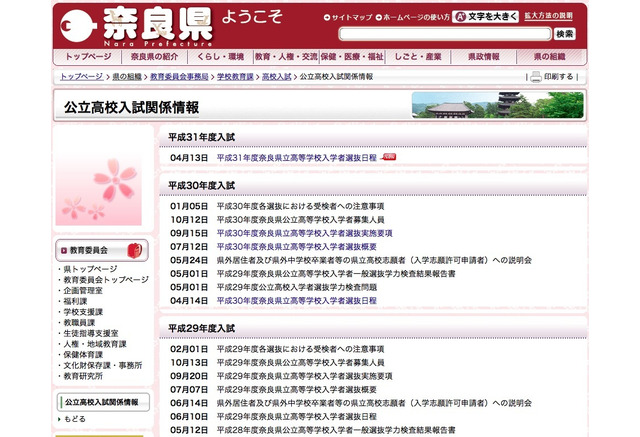The height and width of the screenshot is (437, 640).
Task: Click the red schoolbag icon beside 教育委員会
Action: [x=135, y=251]
